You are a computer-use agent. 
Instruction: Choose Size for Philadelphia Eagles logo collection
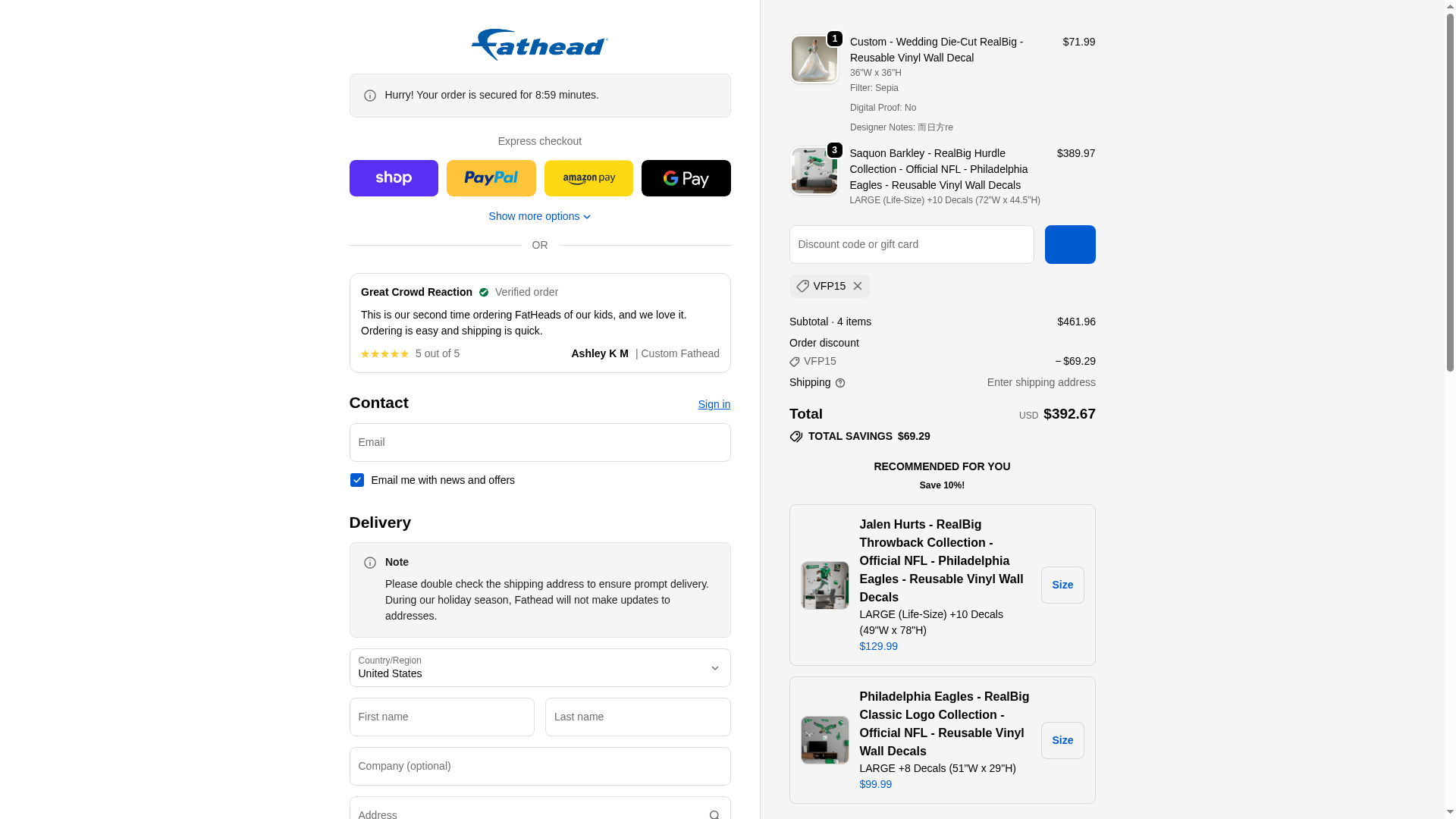pos(1062,740)
